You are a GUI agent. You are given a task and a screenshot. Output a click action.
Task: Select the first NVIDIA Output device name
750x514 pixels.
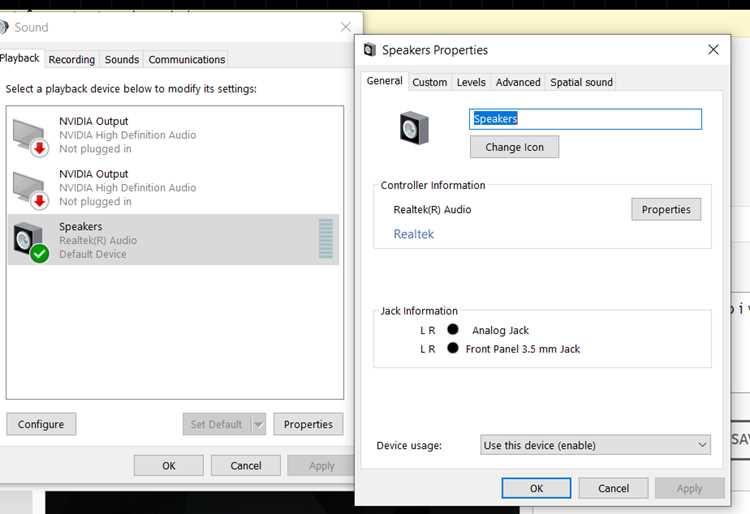click(x=94, y=121)
